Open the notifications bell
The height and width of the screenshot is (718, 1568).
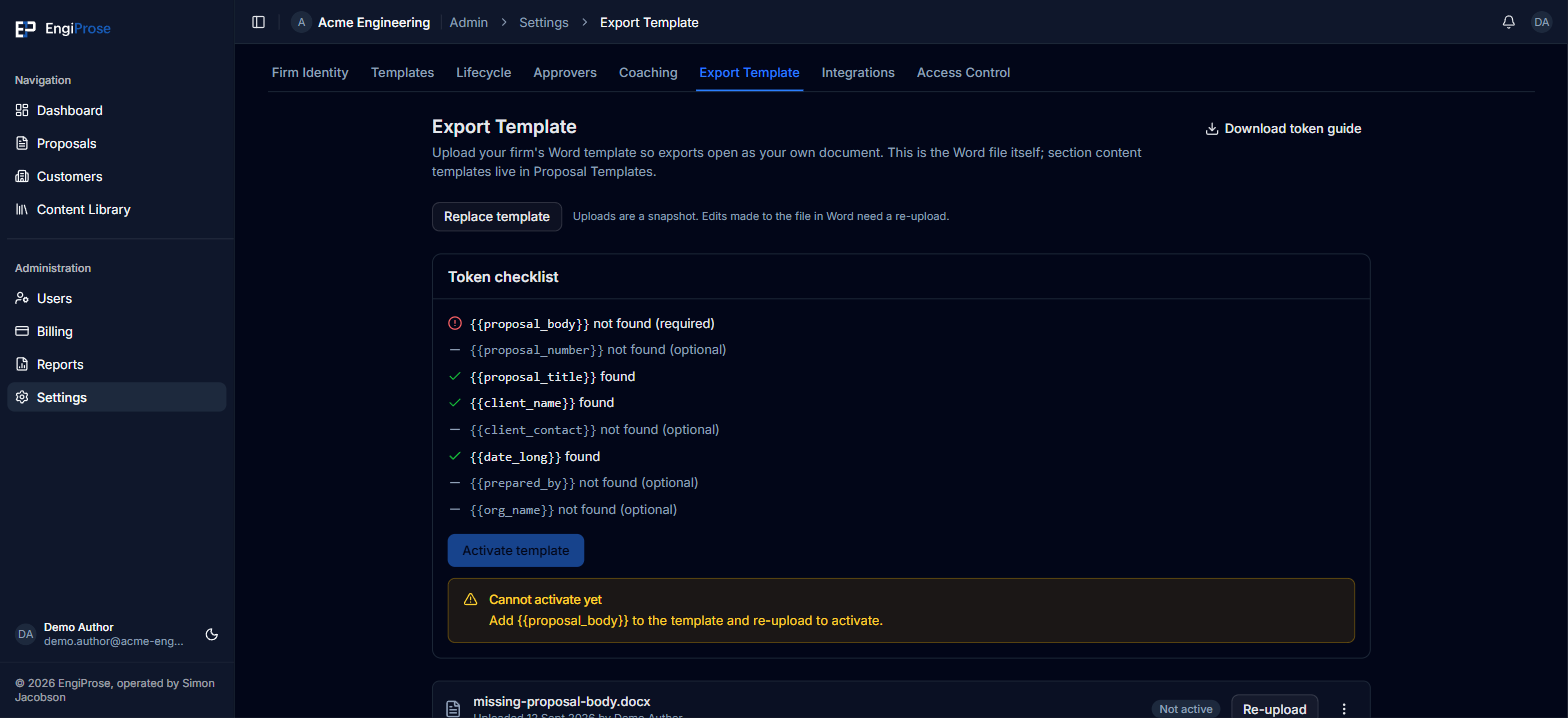click(1509, 22)
